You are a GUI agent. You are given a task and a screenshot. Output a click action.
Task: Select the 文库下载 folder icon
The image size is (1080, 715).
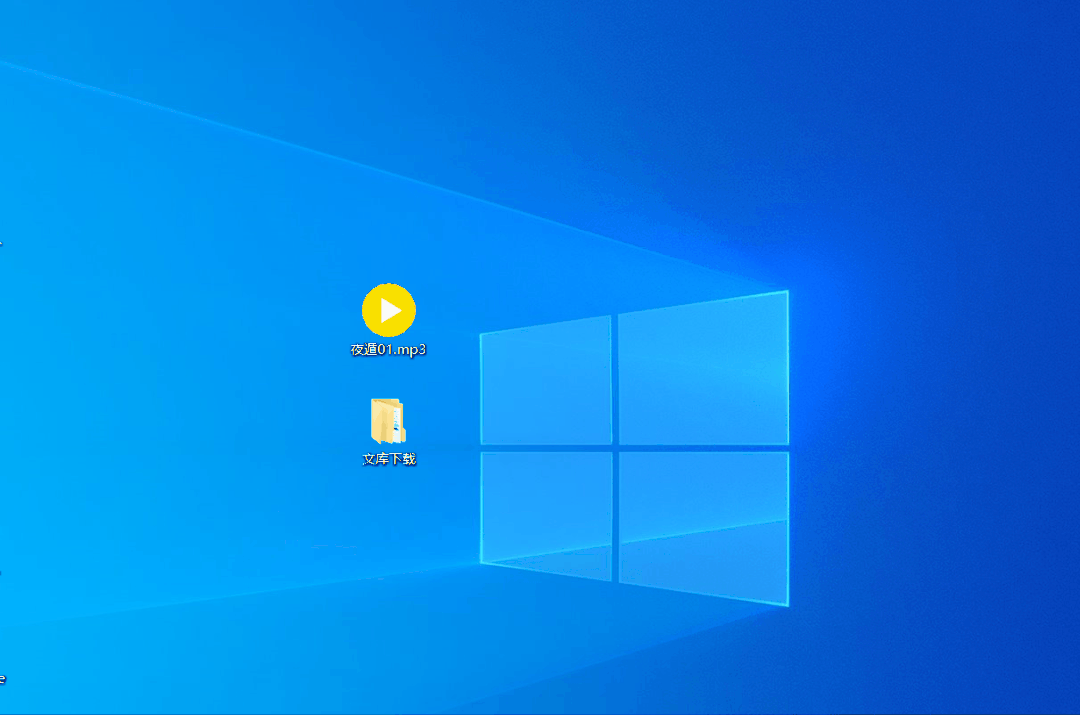(x=388, y=421)
